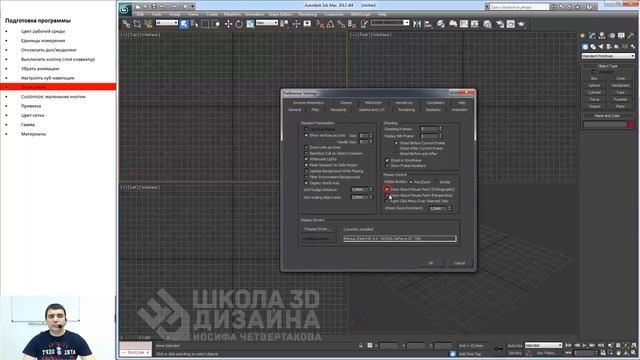
Task: Toggle the Attenuate Lights checkbox
Action: click(306, 159)
